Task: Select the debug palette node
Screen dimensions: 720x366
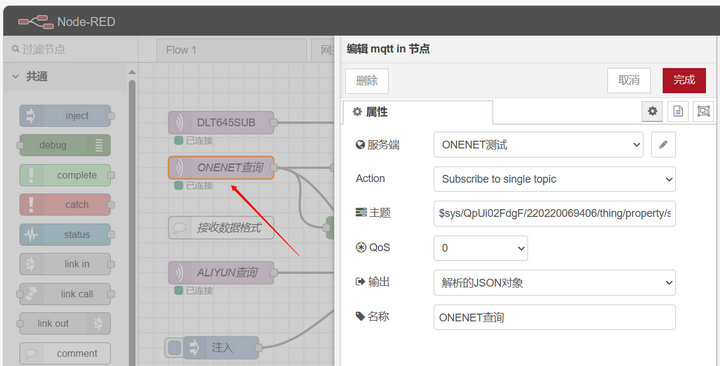Action: tap(65, 145)
